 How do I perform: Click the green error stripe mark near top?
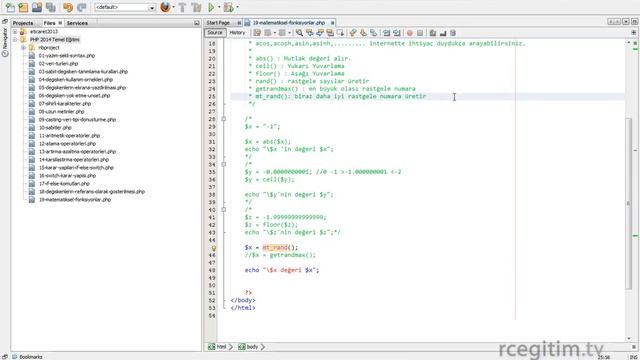(636, 49)
